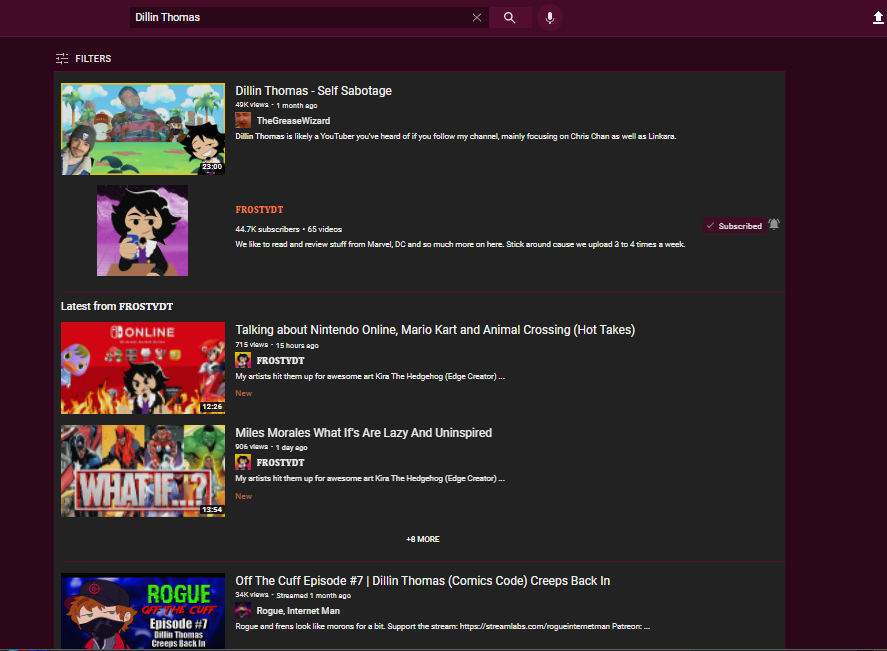Click into the Dillin Thomas search field
Viewport: 887px width, 651px height.
point(300,18)
